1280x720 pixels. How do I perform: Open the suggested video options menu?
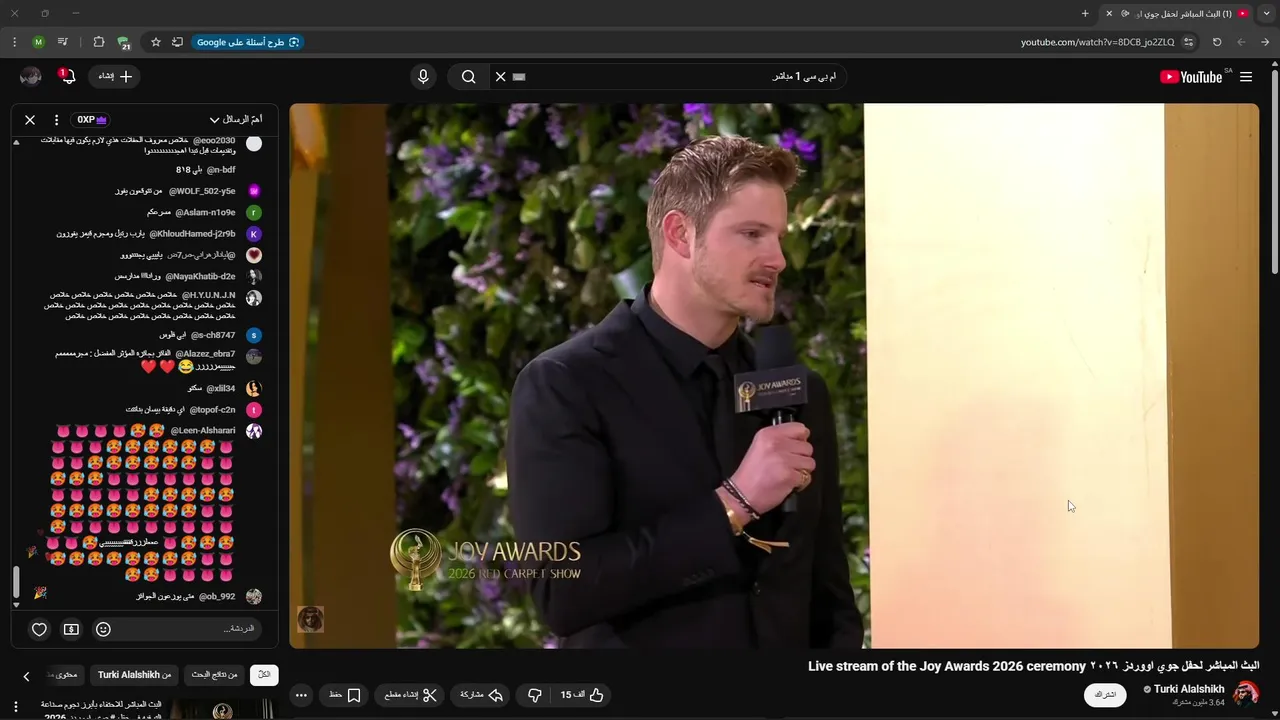tap(15, 707)
